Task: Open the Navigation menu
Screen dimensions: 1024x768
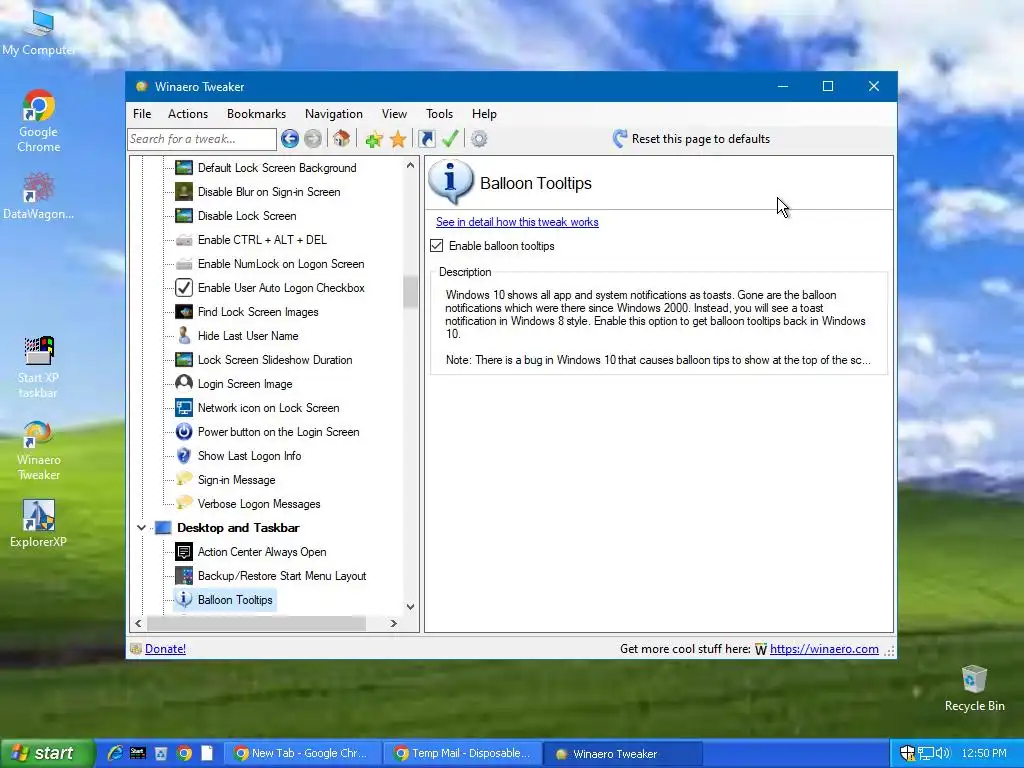Action: click(x=334, y=114)
